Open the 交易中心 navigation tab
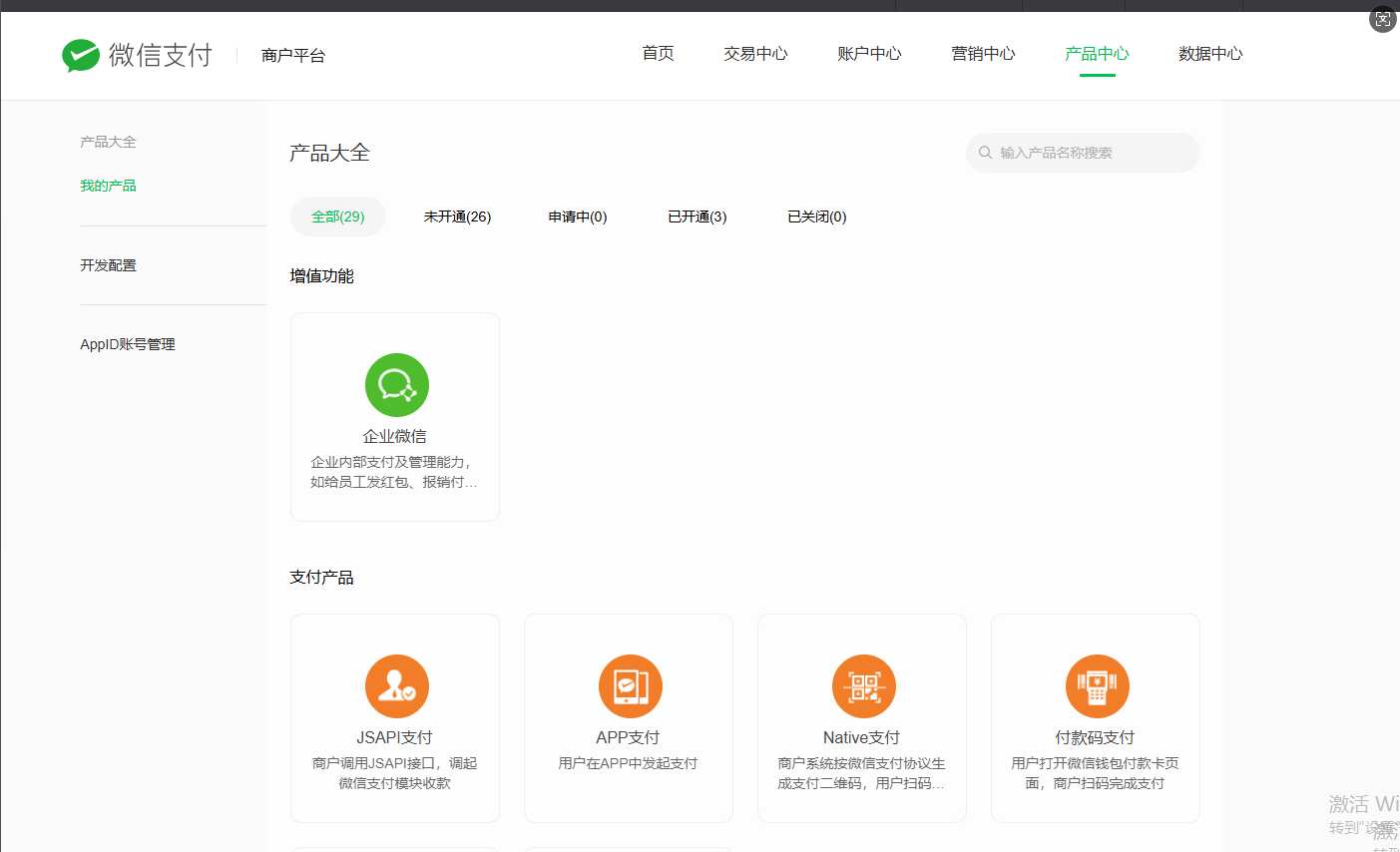Image resolution: width=1400 pixels, height=852 pixels. [755, 54]
